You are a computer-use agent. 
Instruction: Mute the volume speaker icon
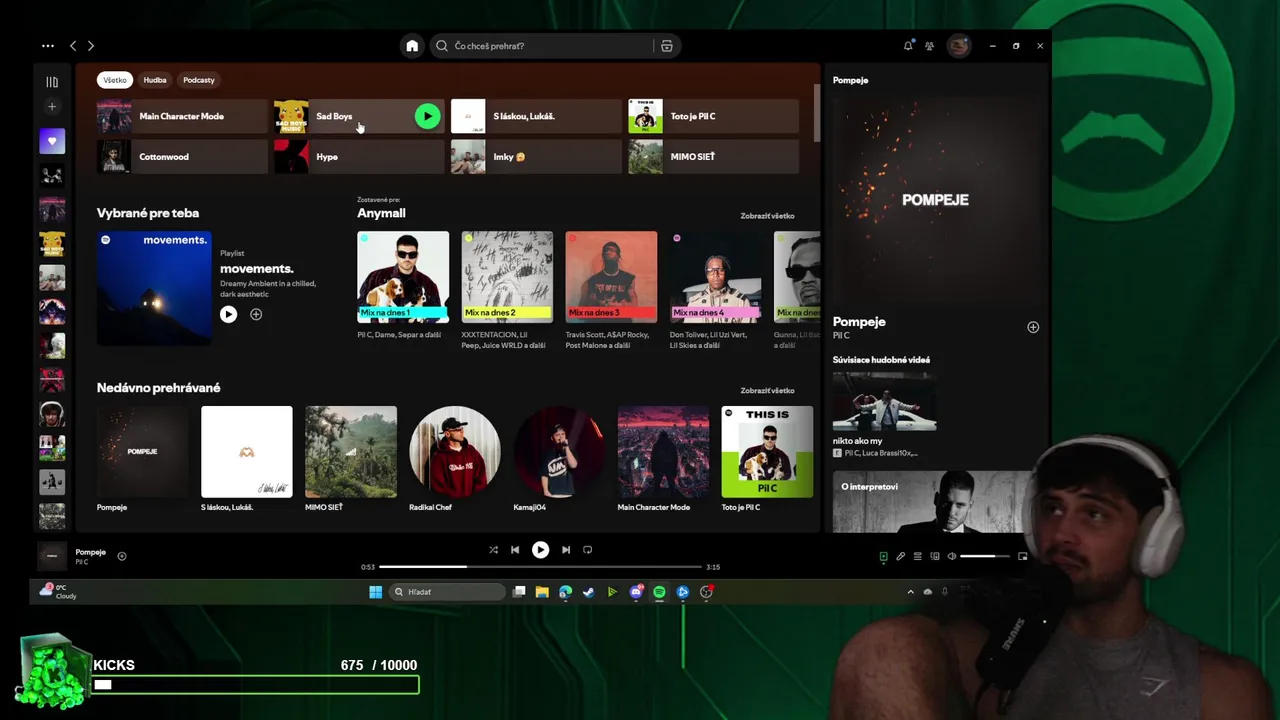click(x=952, y=556)
